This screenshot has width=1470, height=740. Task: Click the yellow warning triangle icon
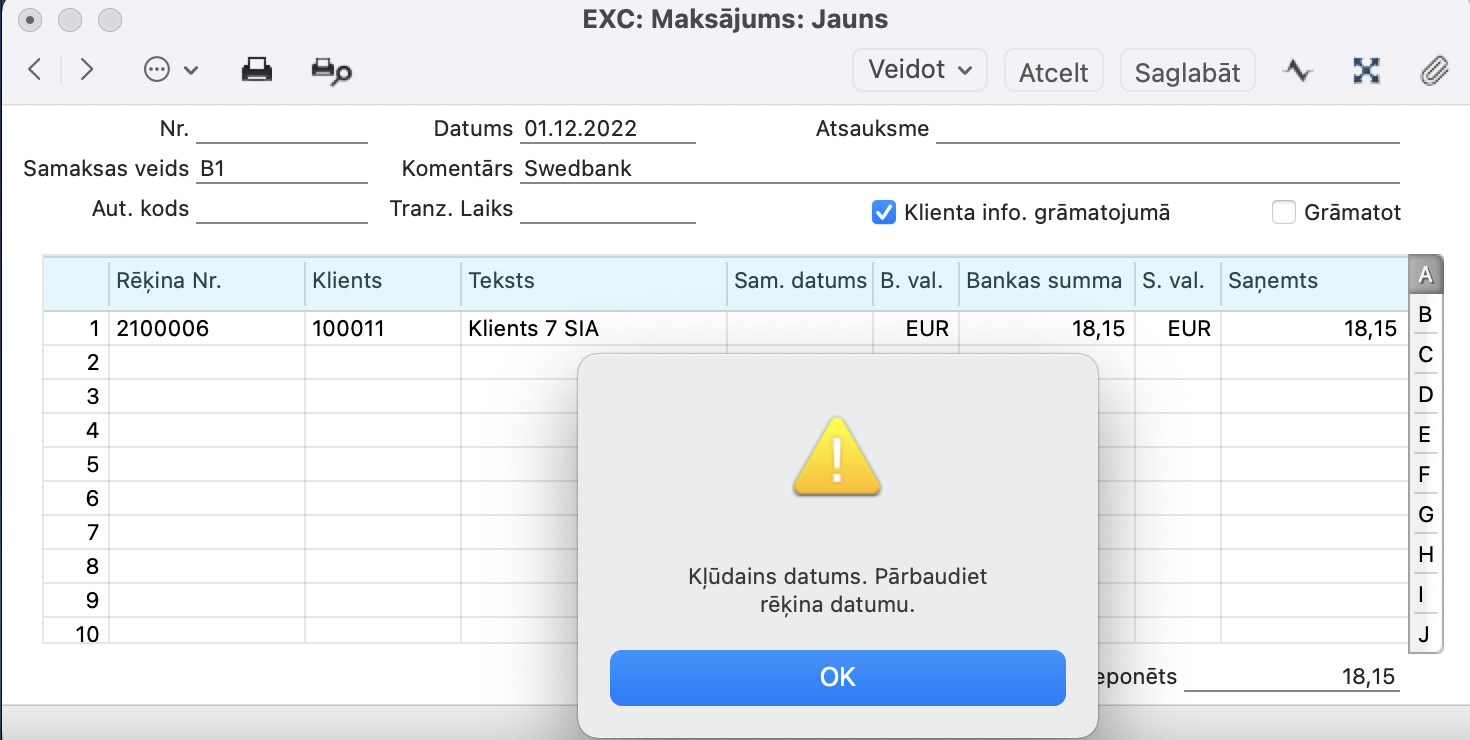click(x=837, y=458)
